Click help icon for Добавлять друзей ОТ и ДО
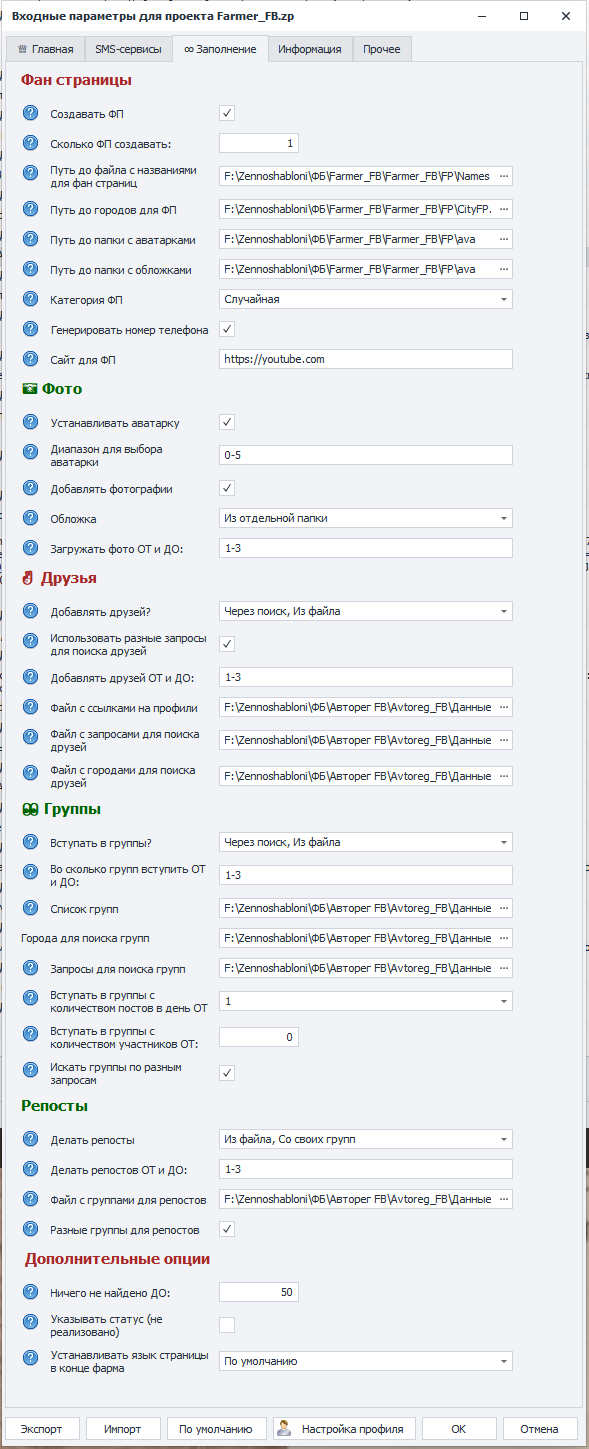The width and height of the screenshot is (589, 1449). [x=31, y=678]
